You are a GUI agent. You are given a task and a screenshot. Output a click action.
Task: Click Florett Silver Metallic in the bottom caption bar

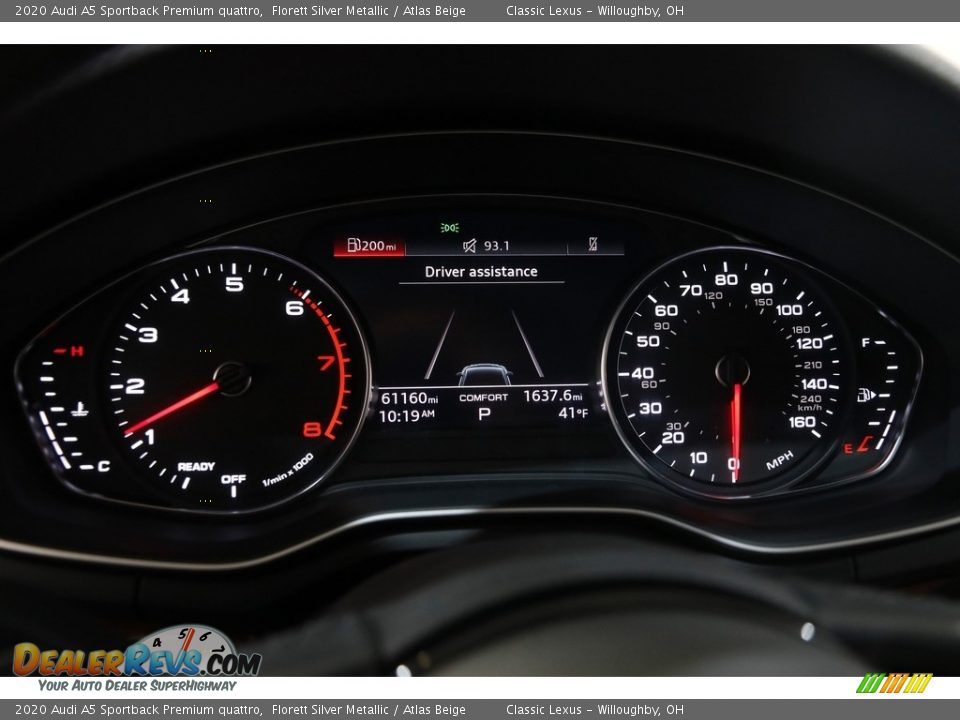330,710
